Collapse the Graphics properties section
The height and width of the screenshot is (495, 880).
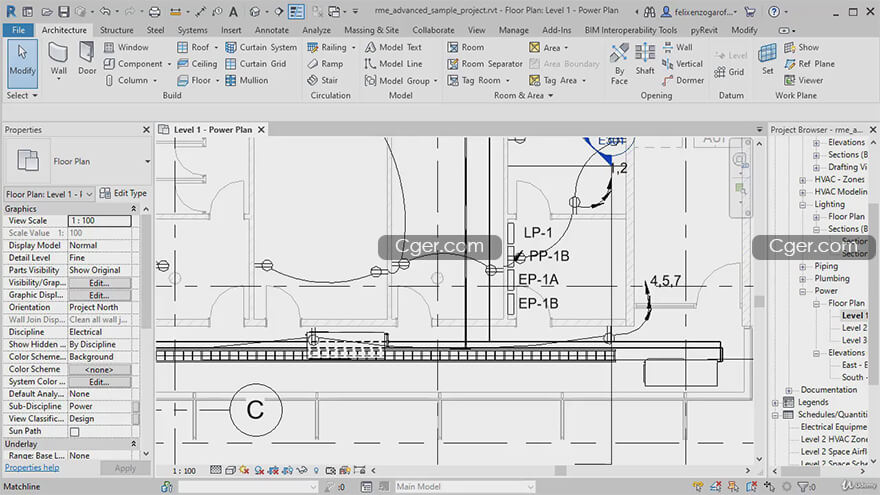point(134,209)
